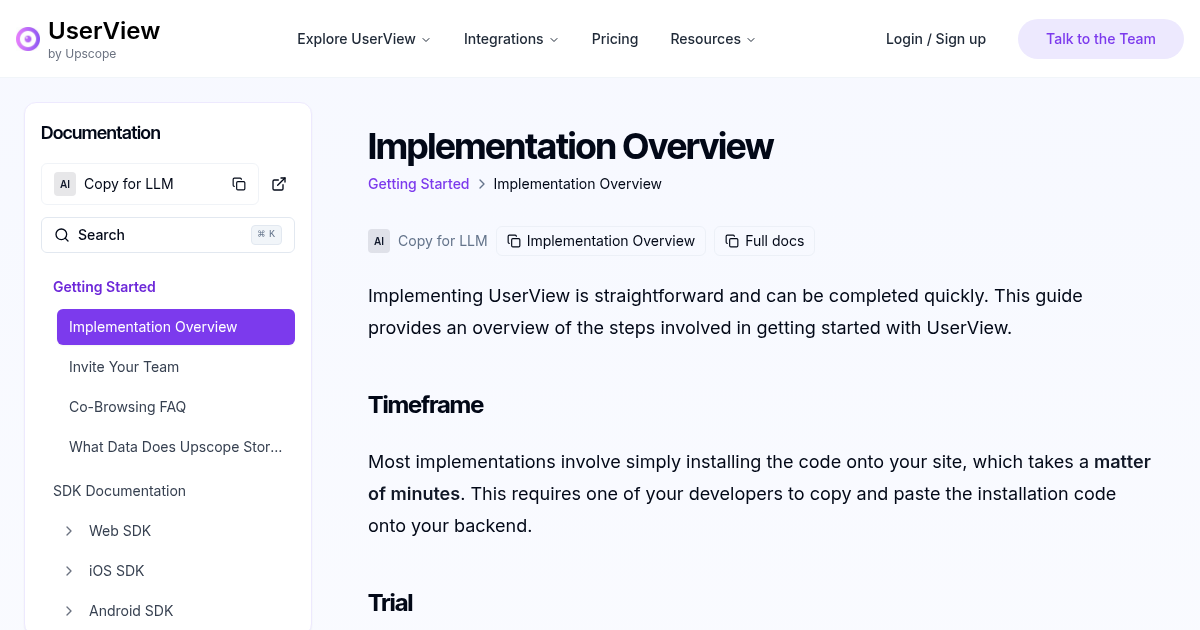Click the Full docs copy button

764,241
